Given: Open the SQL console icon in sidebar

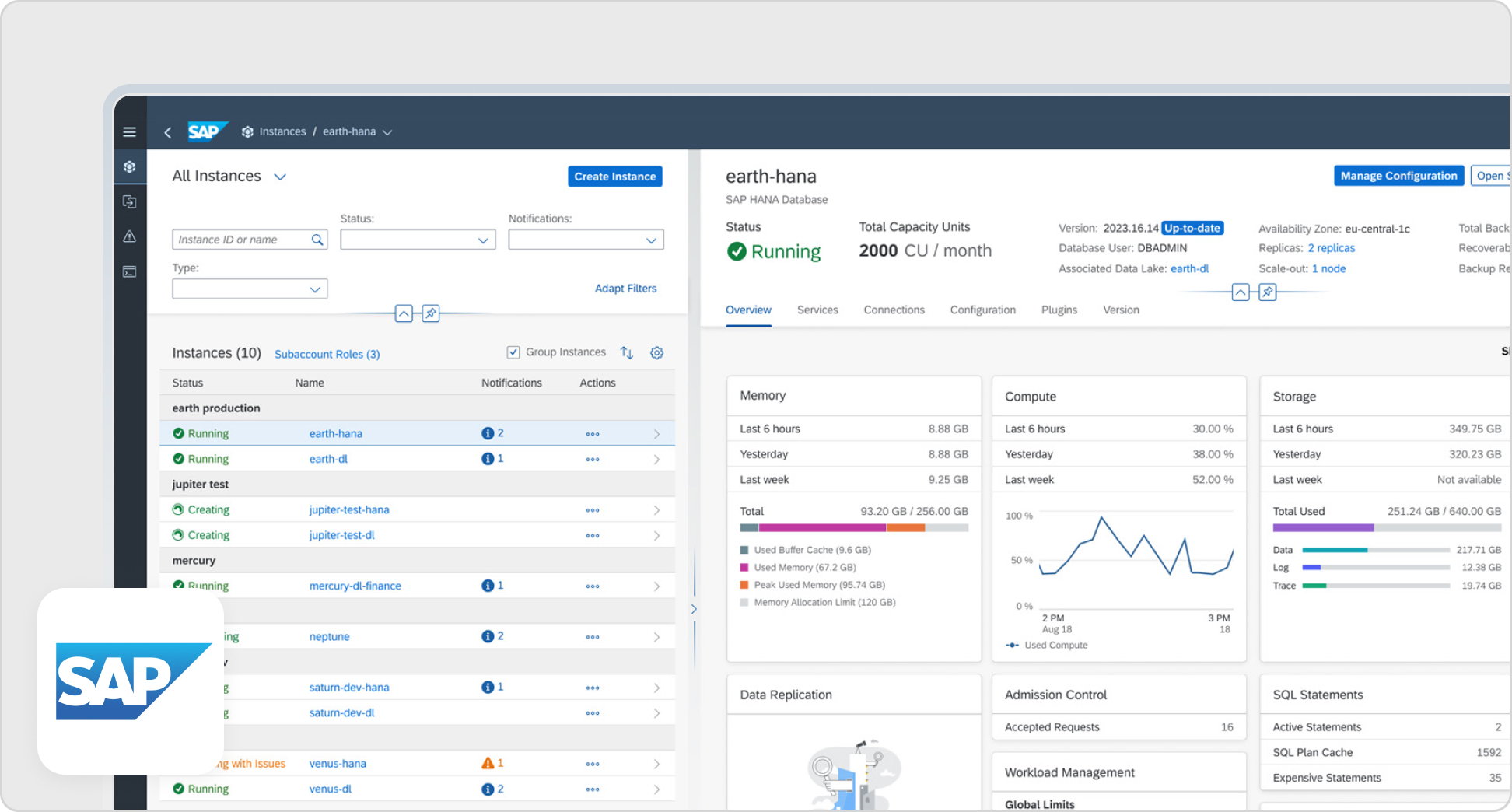Looking at the screenshot, I should point(130,271).
